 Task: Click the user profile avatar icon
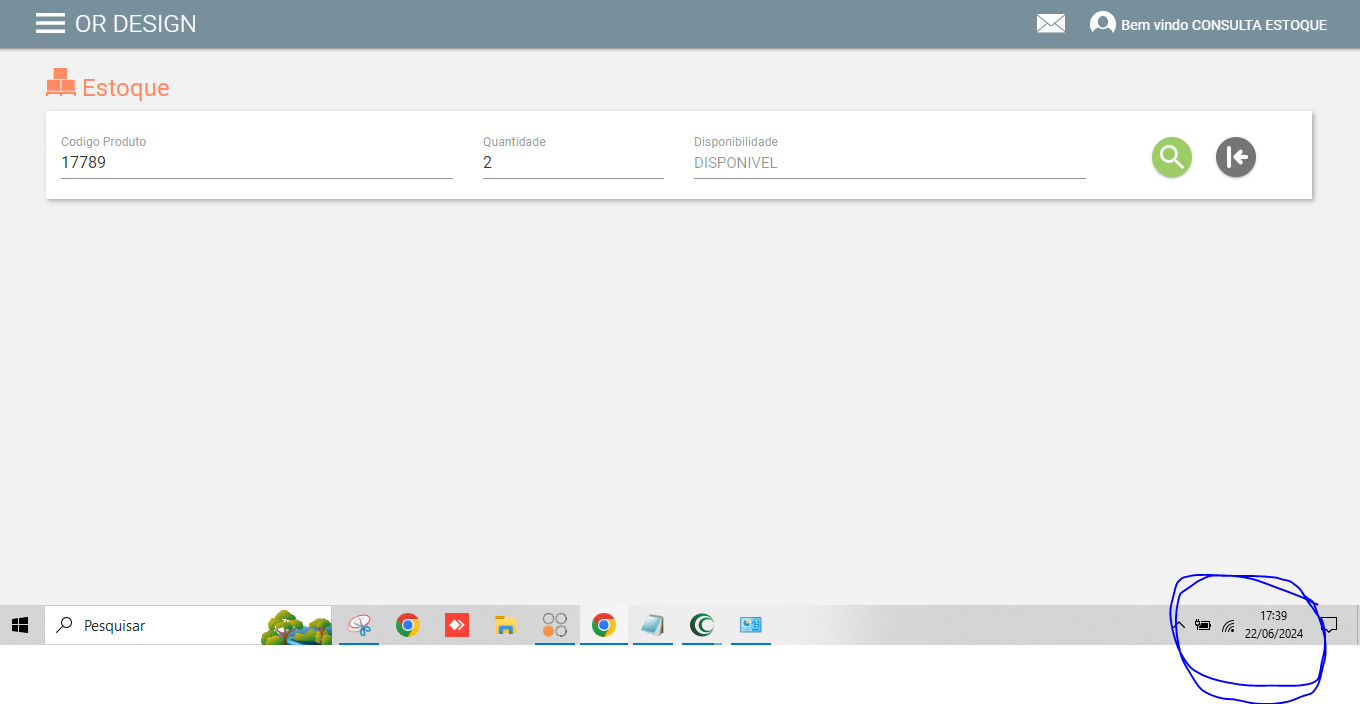tap(1102, 24)
